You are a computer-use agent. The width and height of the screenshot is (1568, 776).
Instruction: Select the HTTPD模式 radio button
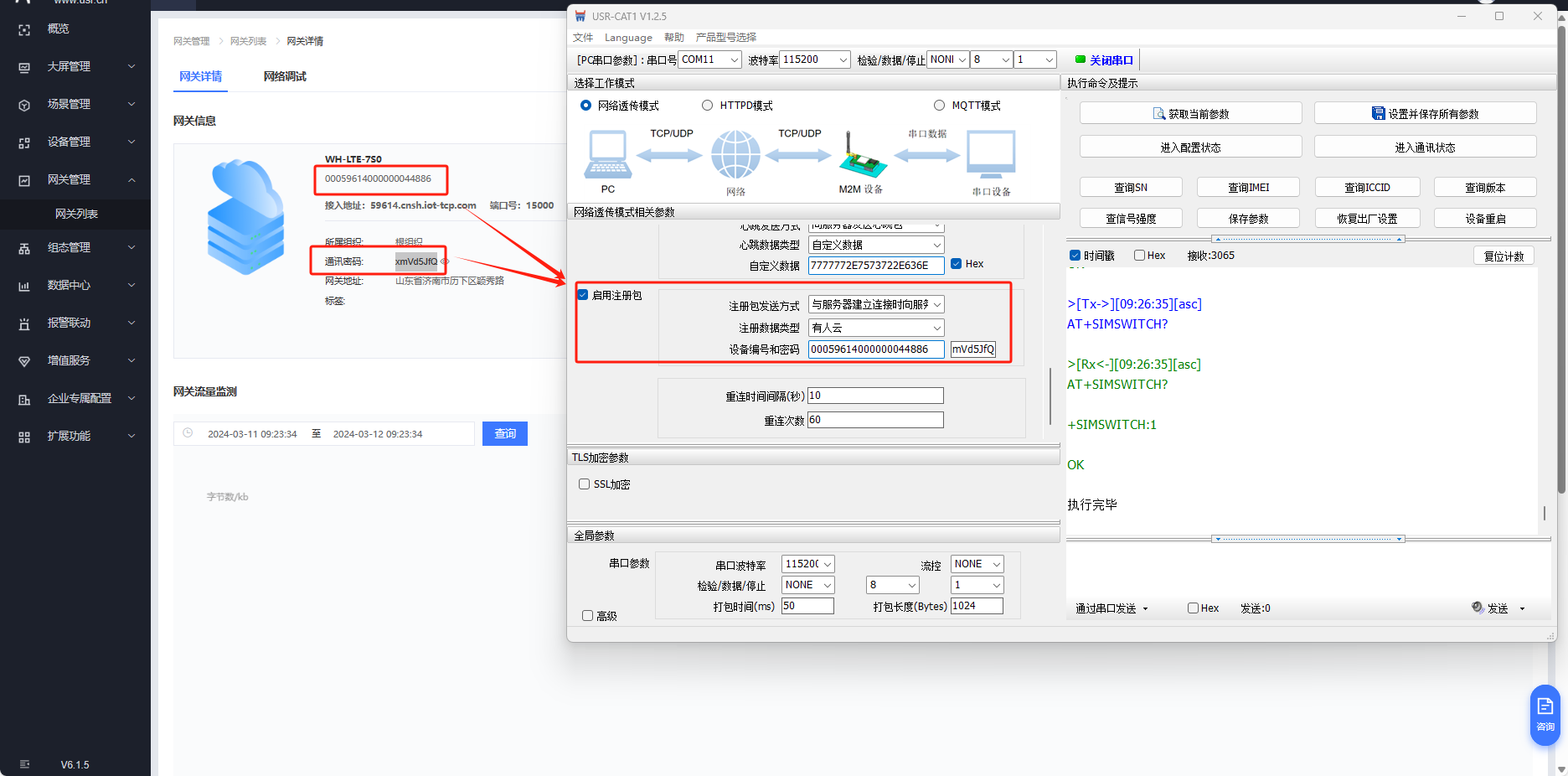point(708,106)
